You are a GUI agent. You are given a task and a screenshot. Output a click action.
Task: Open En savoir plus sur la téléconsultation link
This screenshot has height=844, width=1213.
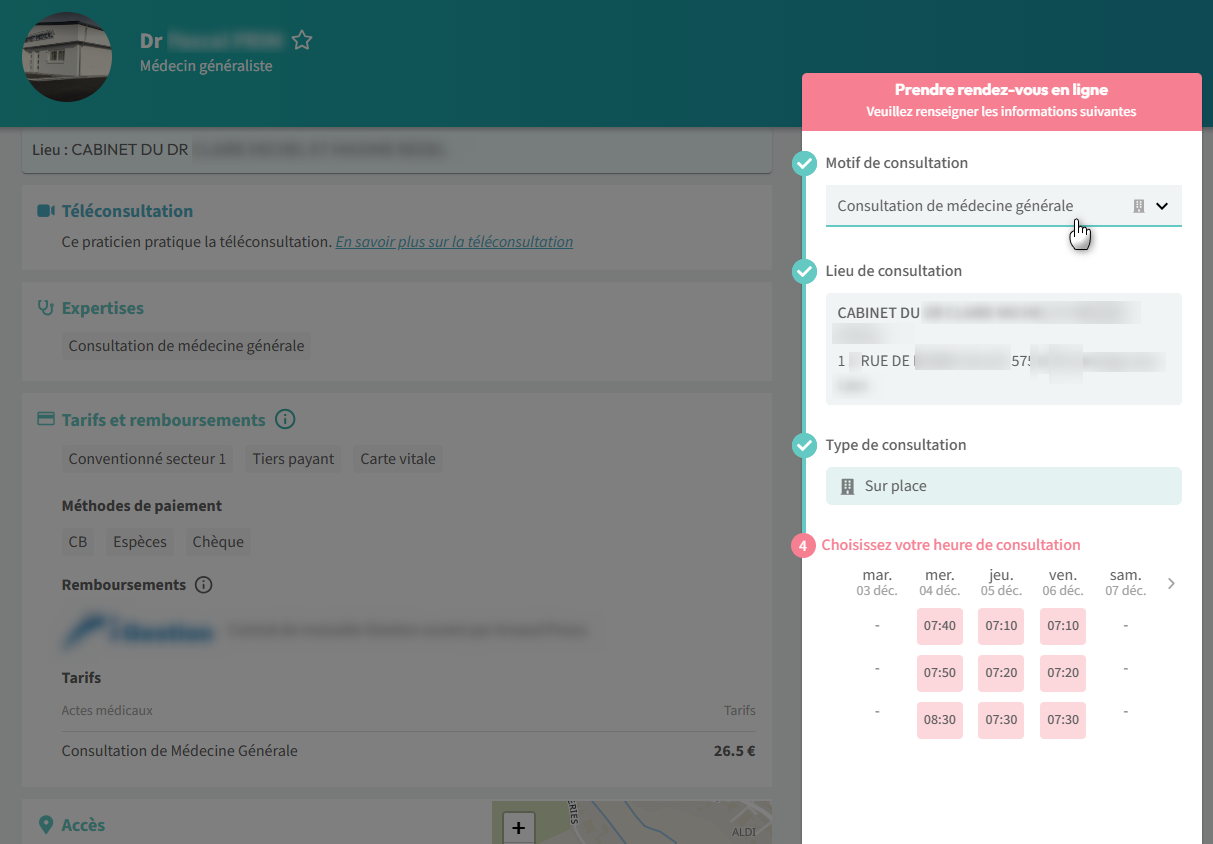tap(454, 242)
